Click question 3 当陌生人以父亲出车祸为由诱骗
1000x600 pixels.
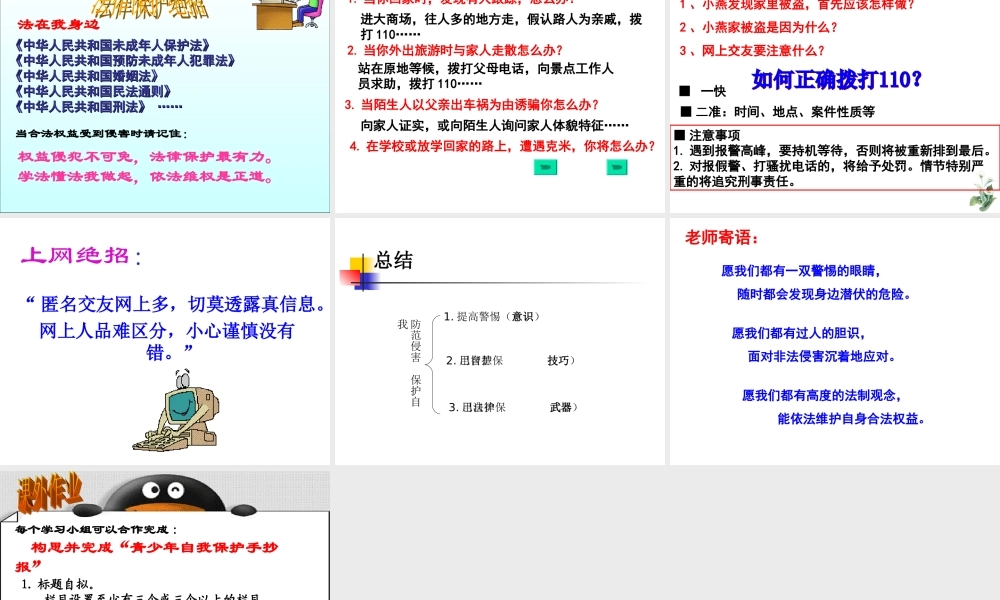click(x=472, y=105)
